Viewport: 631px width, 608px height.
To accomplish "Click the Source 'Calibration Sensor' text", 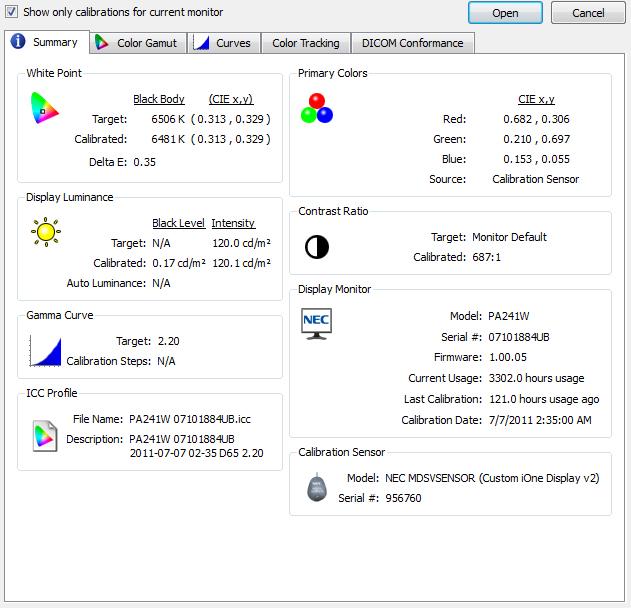I will [536, 179].
